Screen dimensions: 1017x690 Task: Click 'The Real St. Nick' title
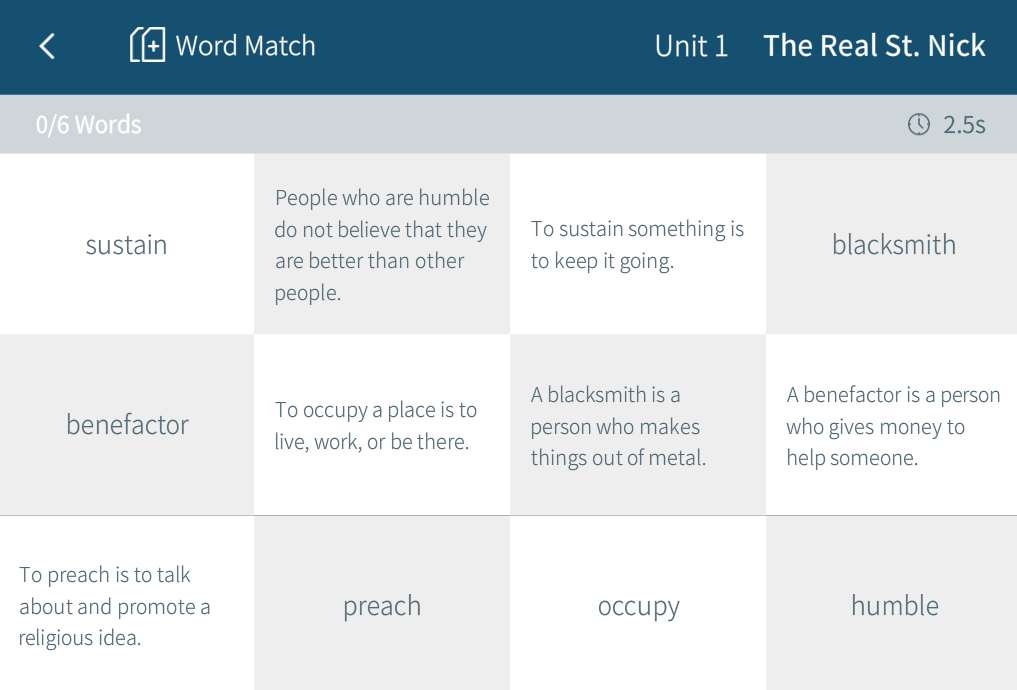(x=874, y=46)
